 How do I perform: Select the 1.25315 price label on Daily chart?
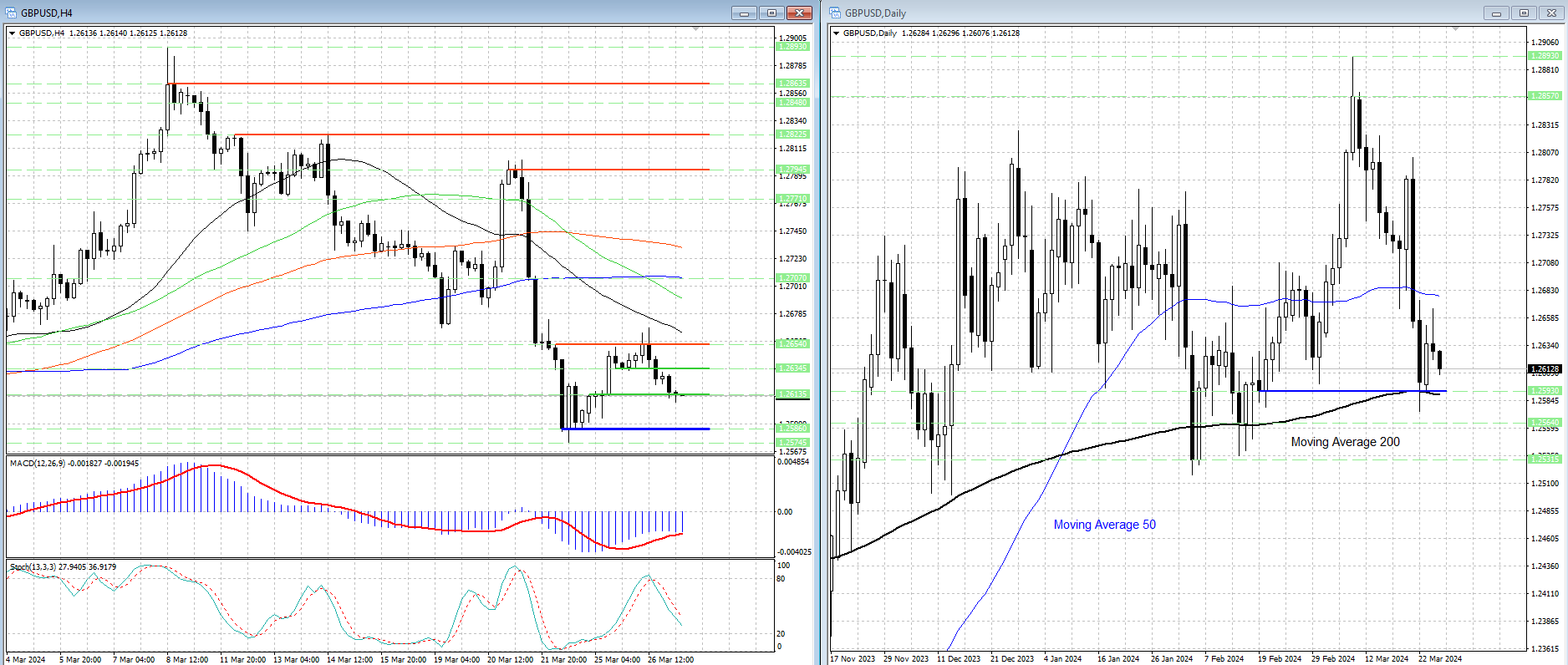point(1545,459)
